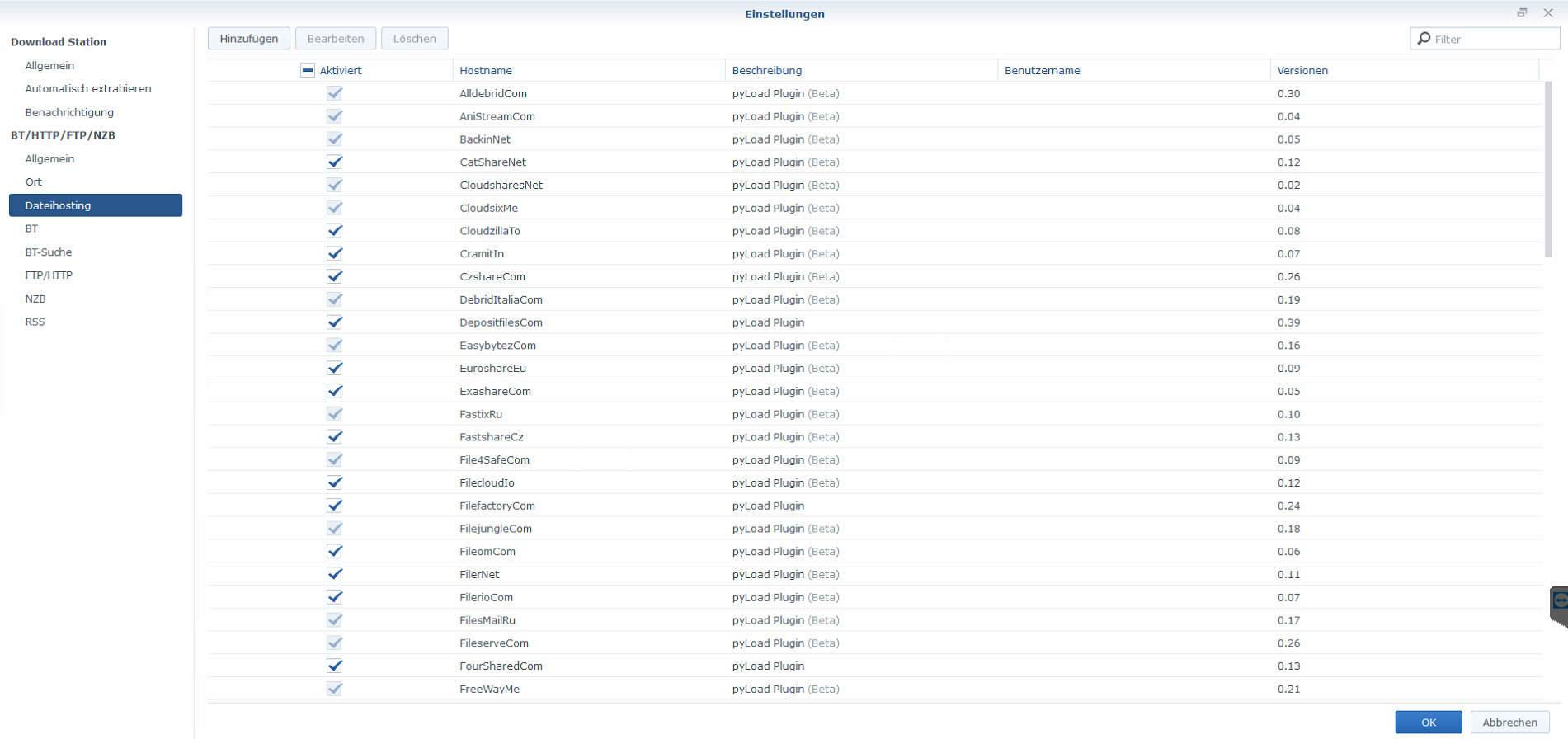Toggle AlldebridCom activated checkbox
This screenshot has width=1568, height=739.
pos(334,93)
